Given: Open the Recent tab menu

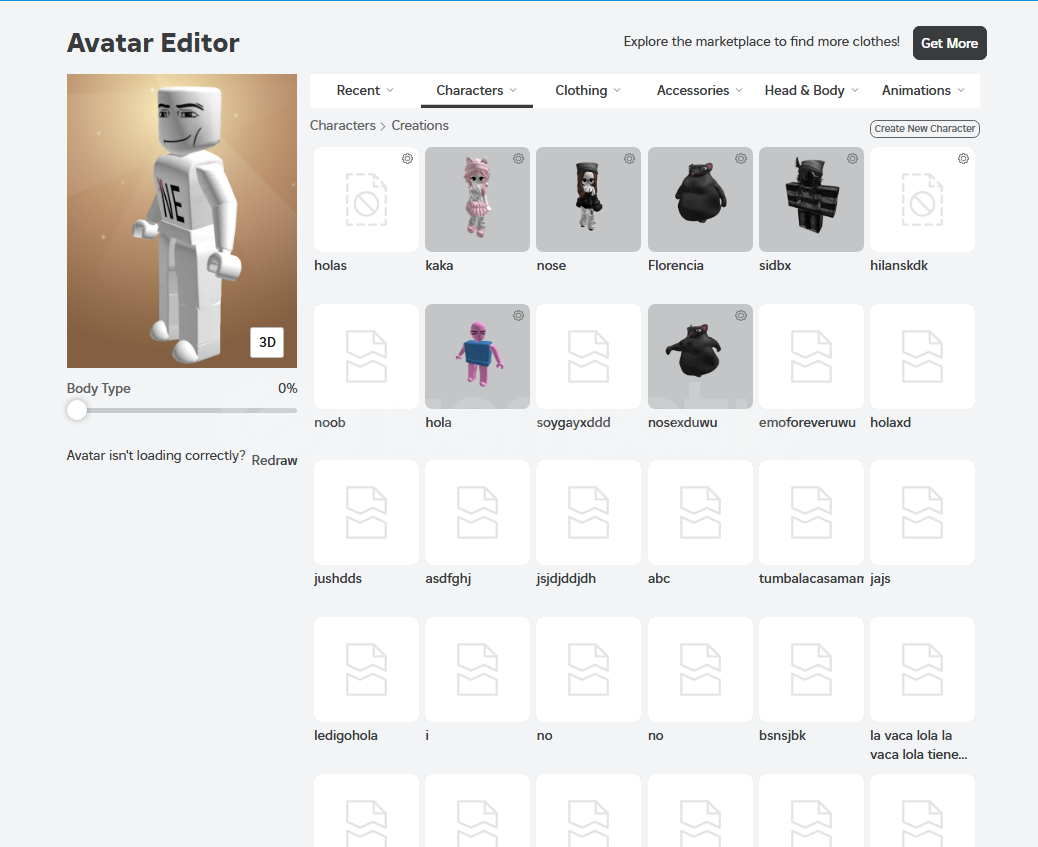Looking at the screenshot, I should (365, 90).
